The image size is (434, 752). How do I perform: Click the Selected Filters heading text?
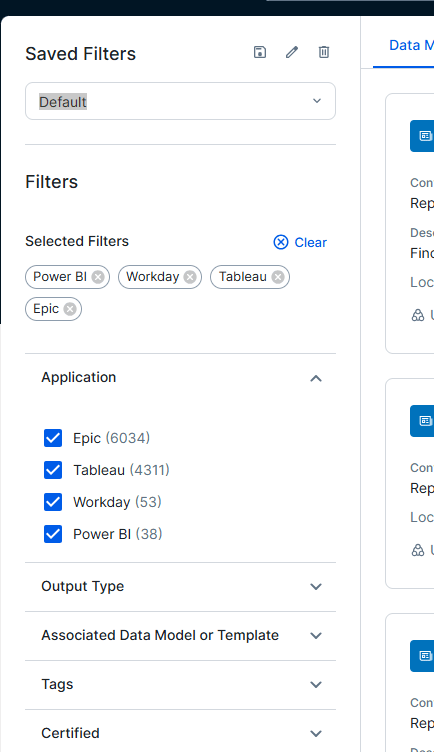pos(77,241)
